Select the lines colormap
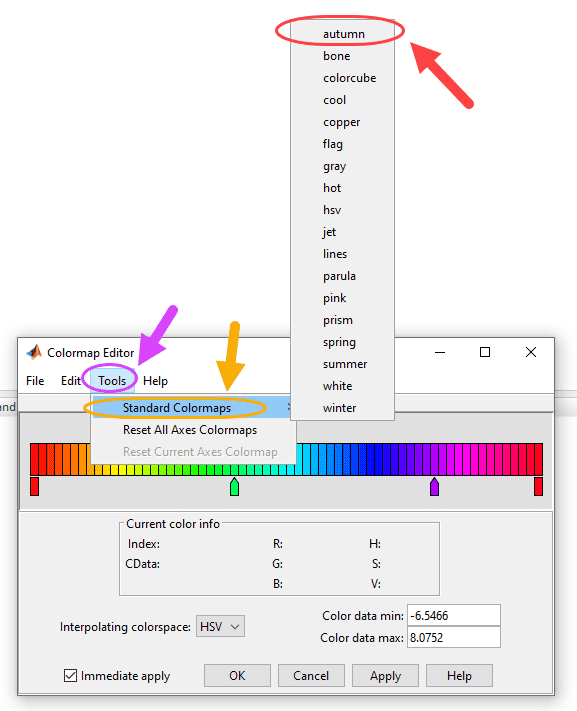The width and height of the screenshot is (577, 711). [x=342, y=254]
